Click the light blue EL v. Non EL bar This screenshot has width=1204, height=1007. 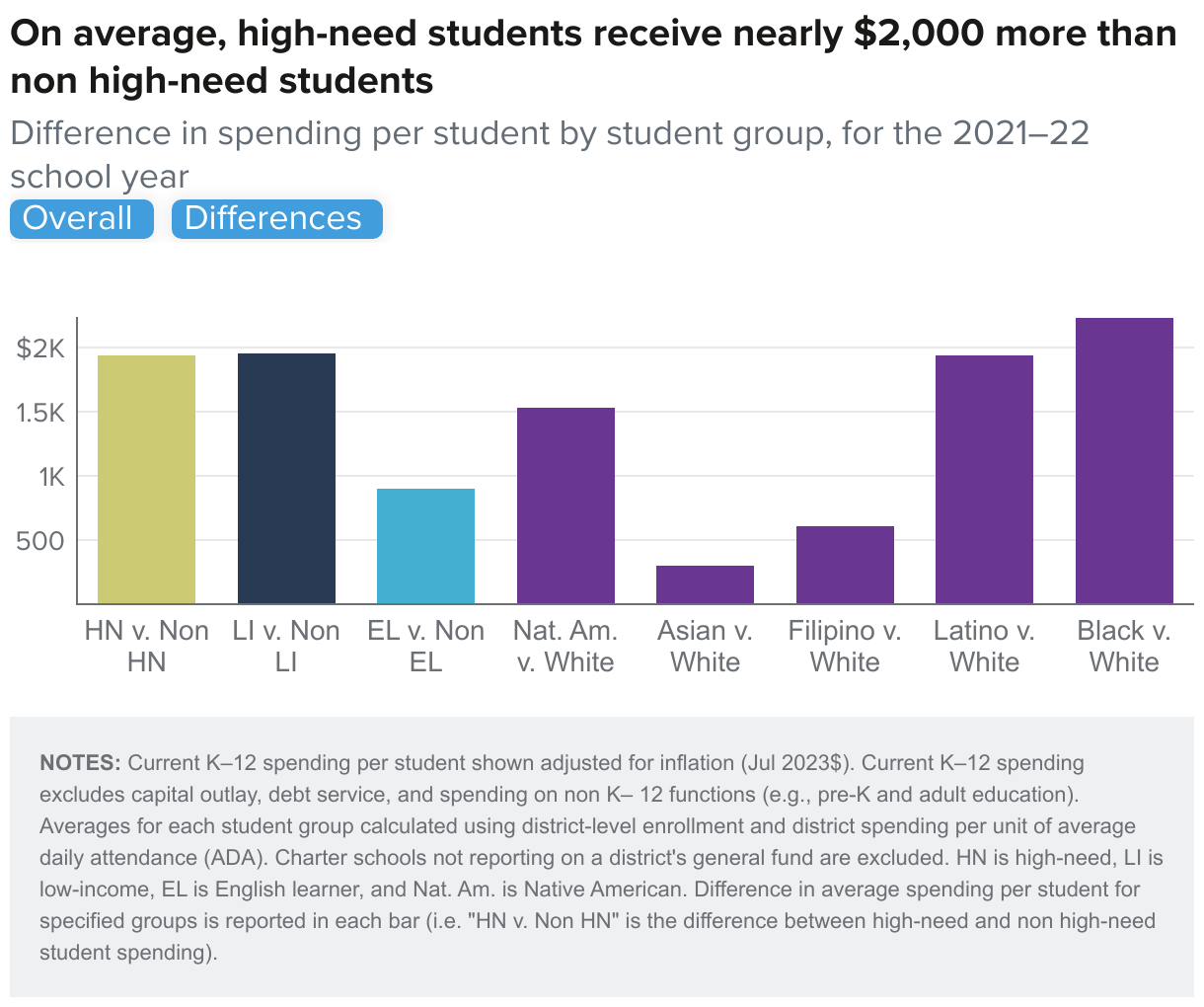pos(426,543)
